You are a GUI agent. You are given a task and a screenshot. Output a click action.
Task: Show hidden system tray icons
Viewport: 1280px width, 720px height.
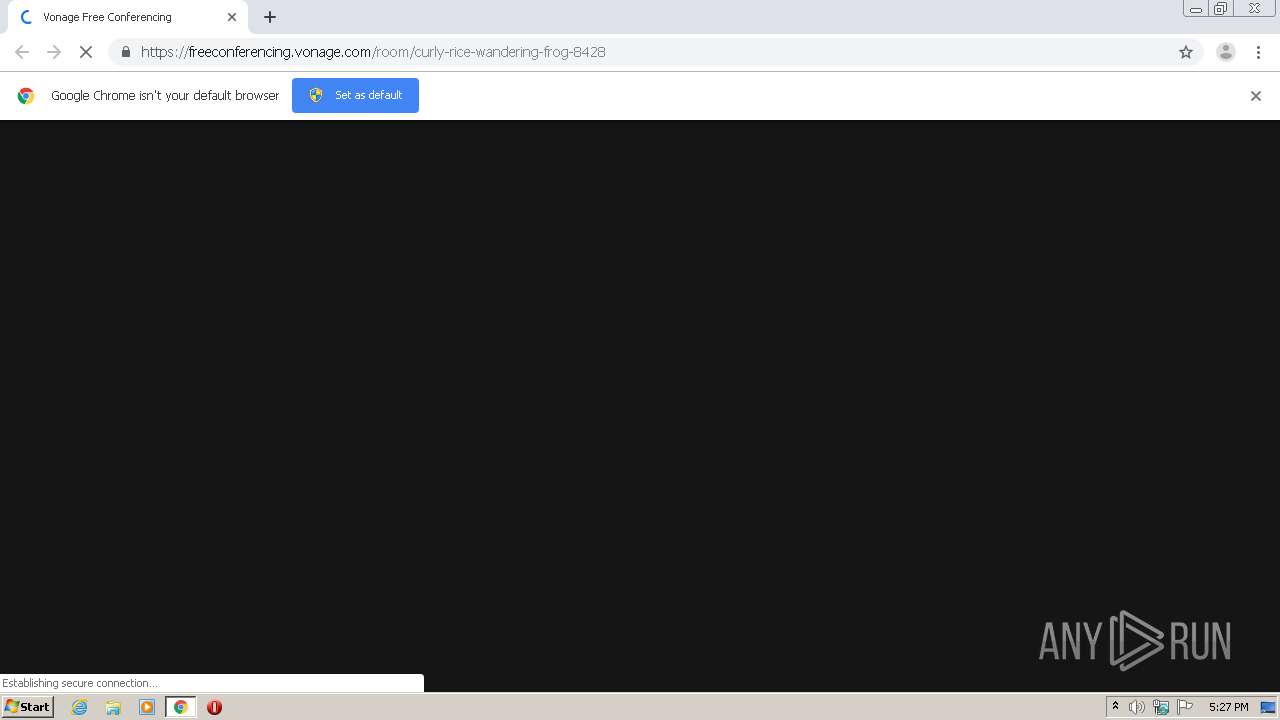pos(1115,707)
